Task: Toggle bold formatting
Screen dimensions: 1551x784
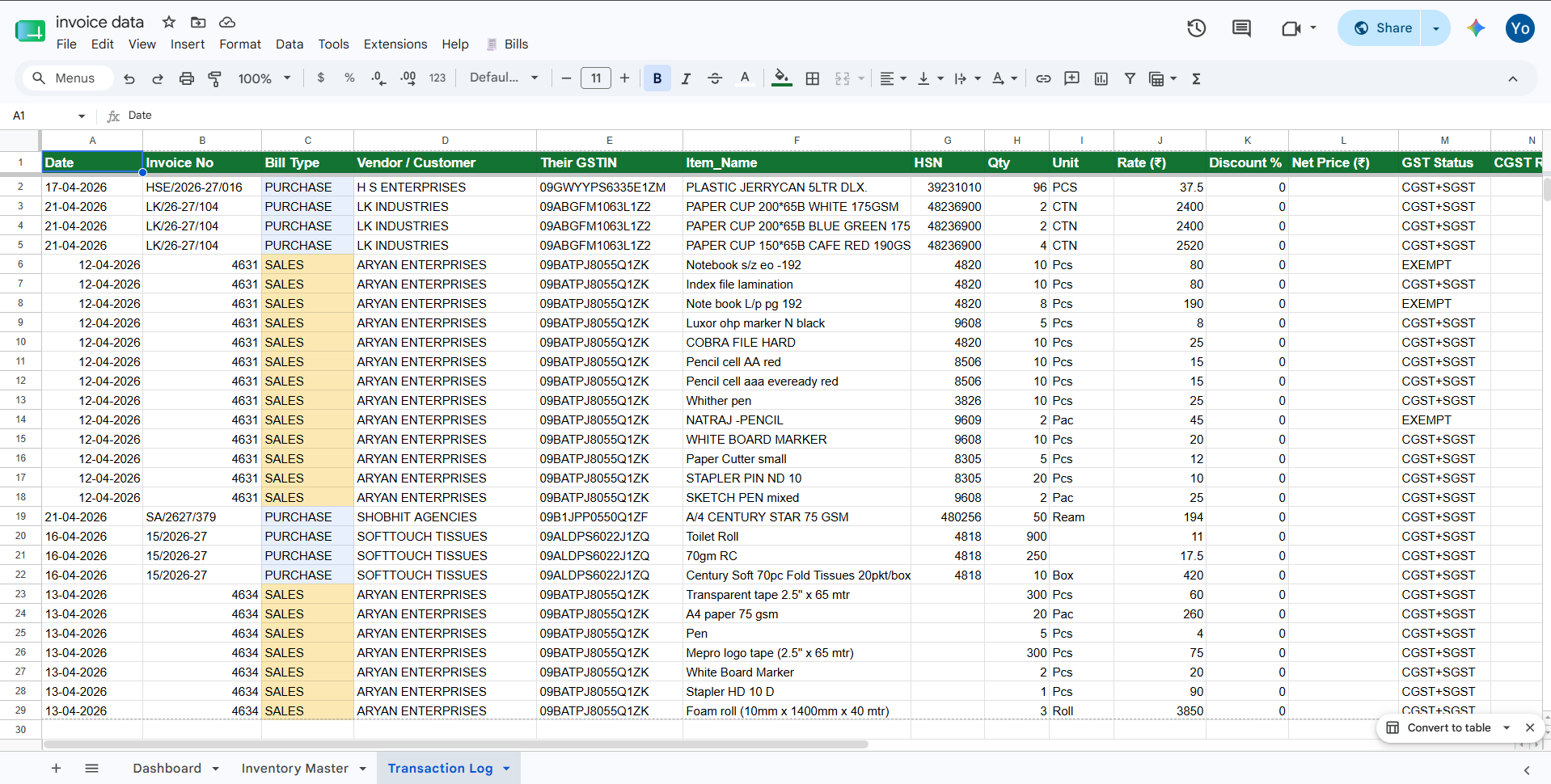Action: tap(657, 78)
